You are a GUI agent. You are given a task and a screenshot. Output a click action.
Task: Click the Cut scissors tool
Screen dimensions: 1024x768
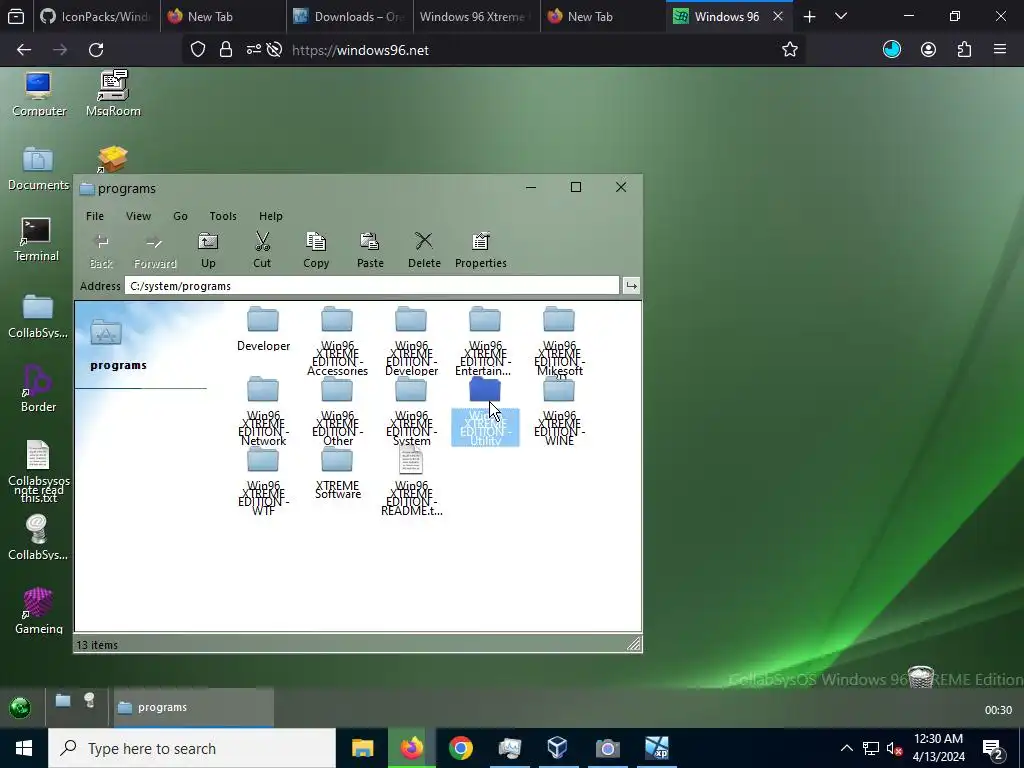tap(262, 250)
